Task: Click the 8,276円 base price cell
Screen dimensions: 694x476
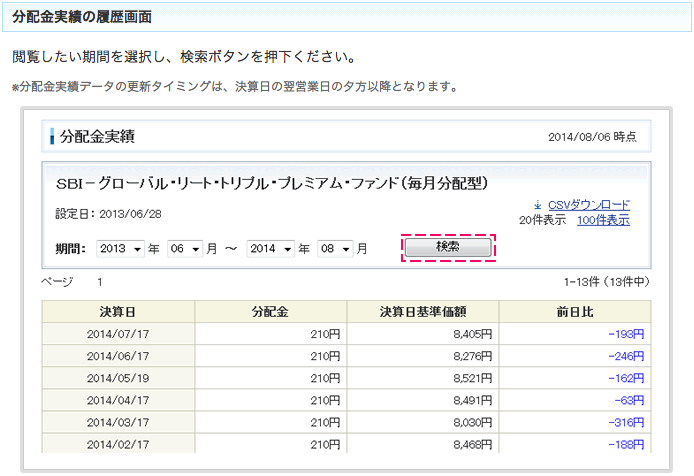Action: pos(423,356)
